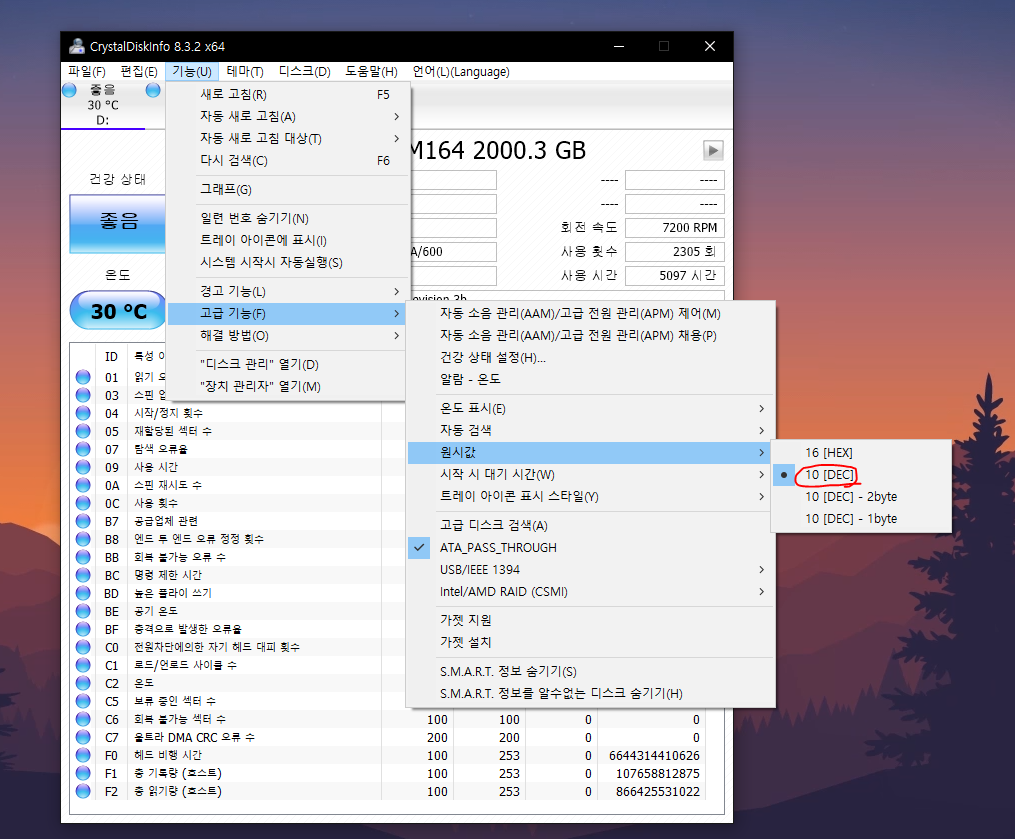
Task: Open the 테마(T) menu
Action: (x=245, y=71)
